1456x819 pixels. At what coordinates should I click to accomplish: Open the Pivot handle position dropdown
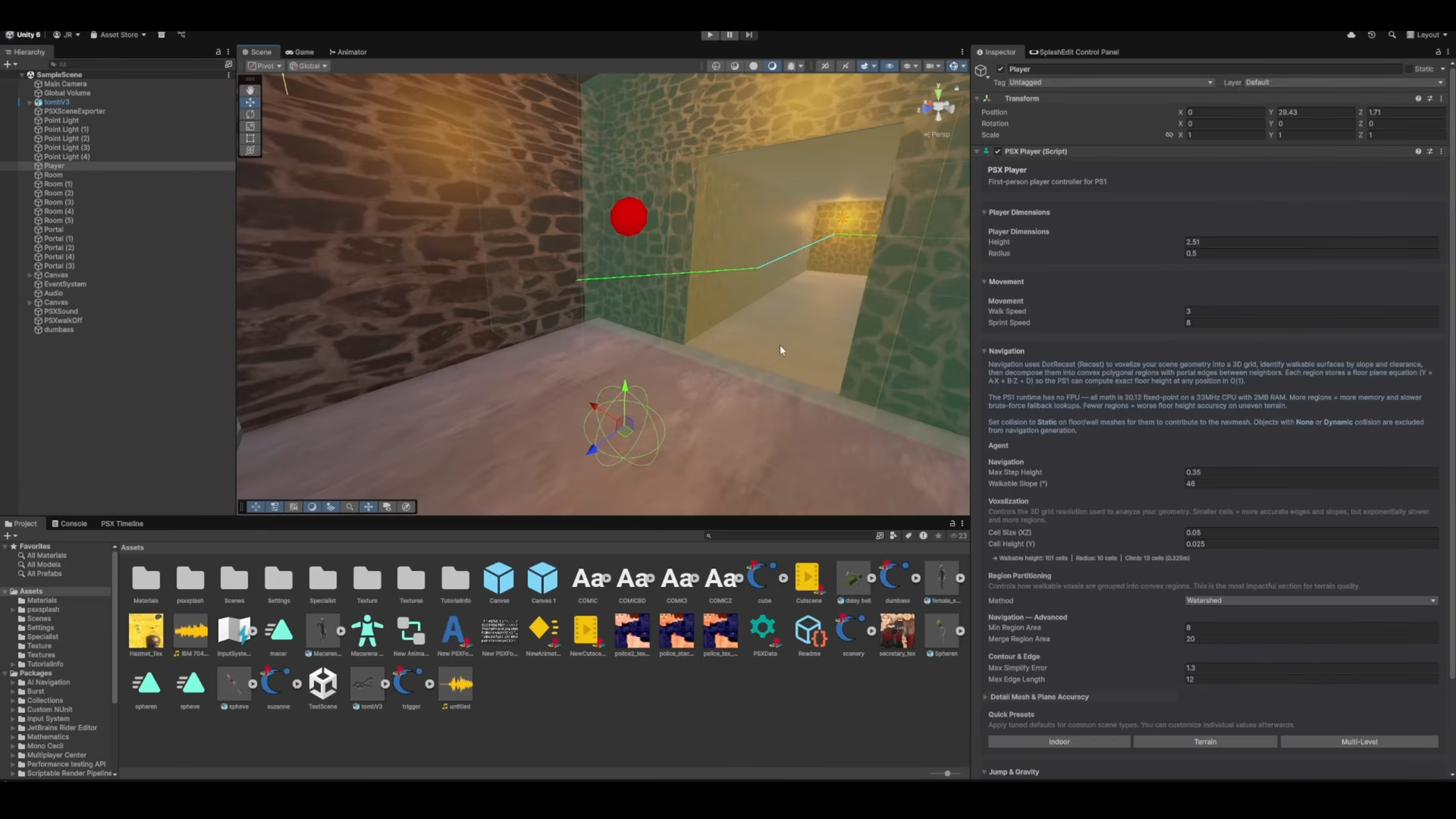coord(265,66)
